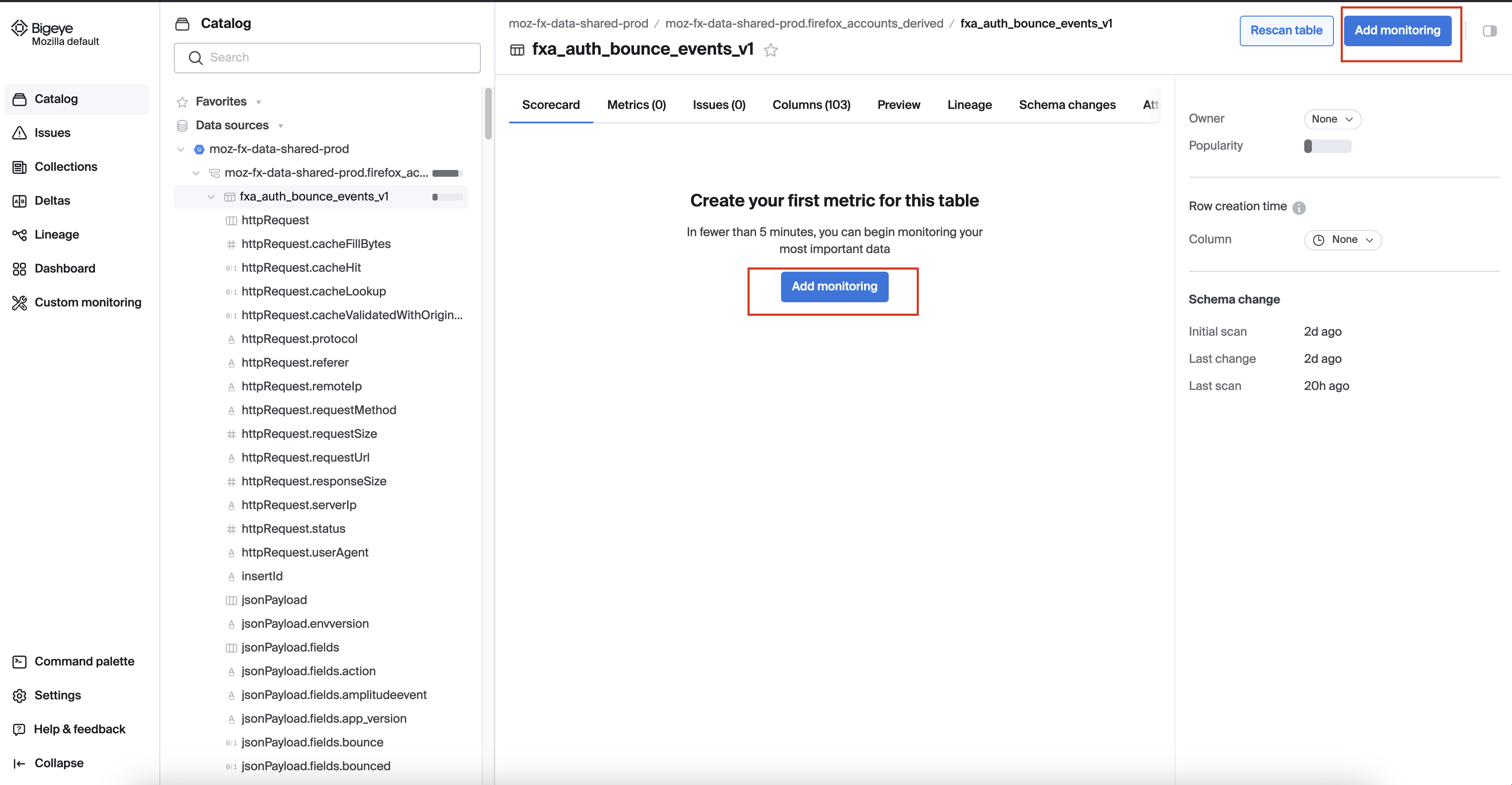This screenshot has width=1512, height=785.
Task: Go to Lineage in the sidebar
Action: pyautogui.click(x=56, y=235)
